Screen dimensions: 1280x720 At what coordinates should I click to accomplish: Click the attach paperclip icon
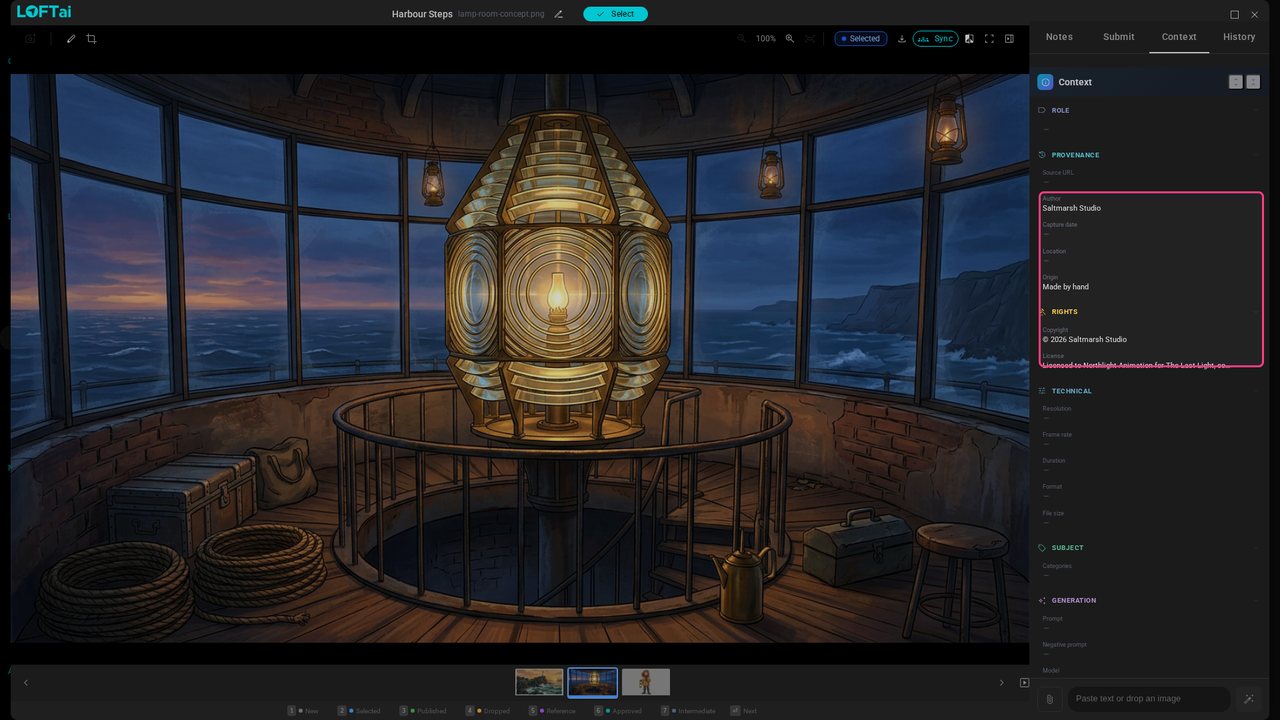tap(1049, 699)
